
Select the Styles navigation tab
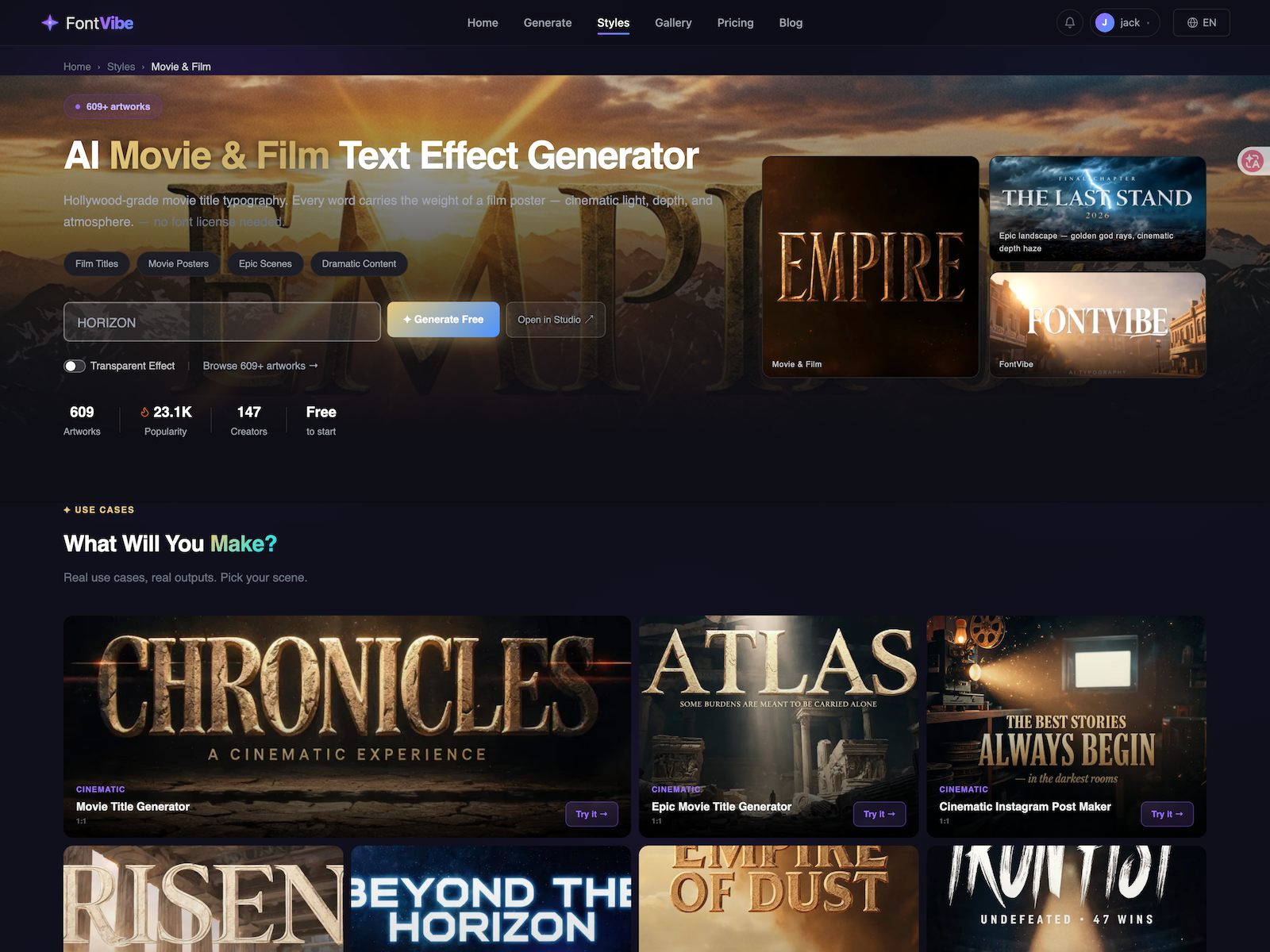tap(614, 23)
